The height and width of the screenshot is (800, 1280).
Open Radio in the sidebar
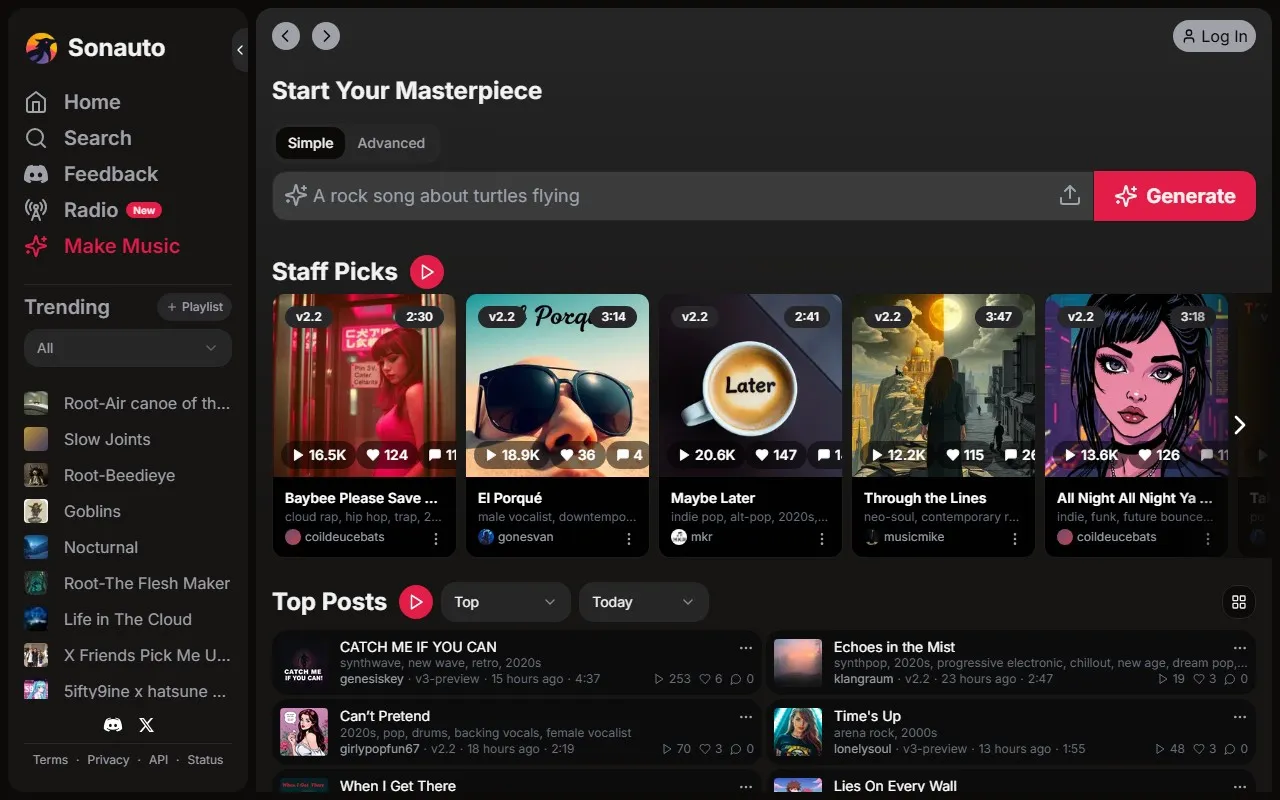[x=91, y=210]
